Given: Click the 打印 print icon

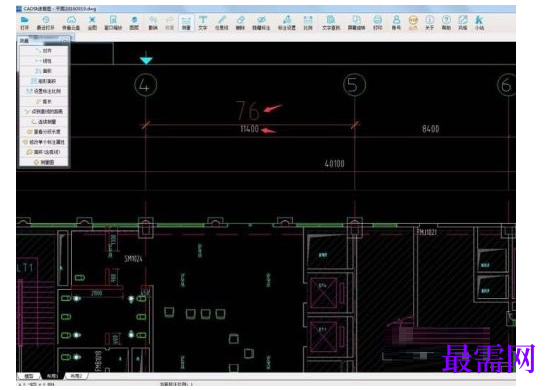Looking at the screenshot, I should pyautogui.click(x=378, y=23).
